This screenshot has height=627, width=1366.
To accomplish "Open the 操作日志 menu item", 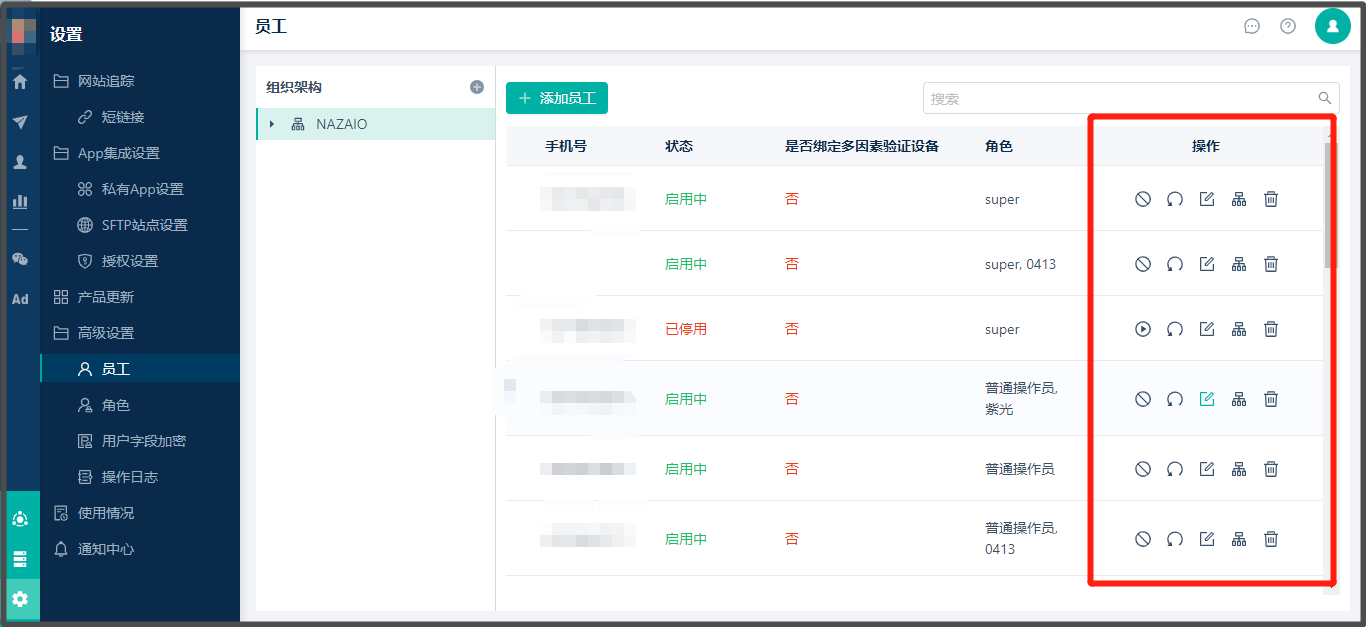I will click(129, 477).
